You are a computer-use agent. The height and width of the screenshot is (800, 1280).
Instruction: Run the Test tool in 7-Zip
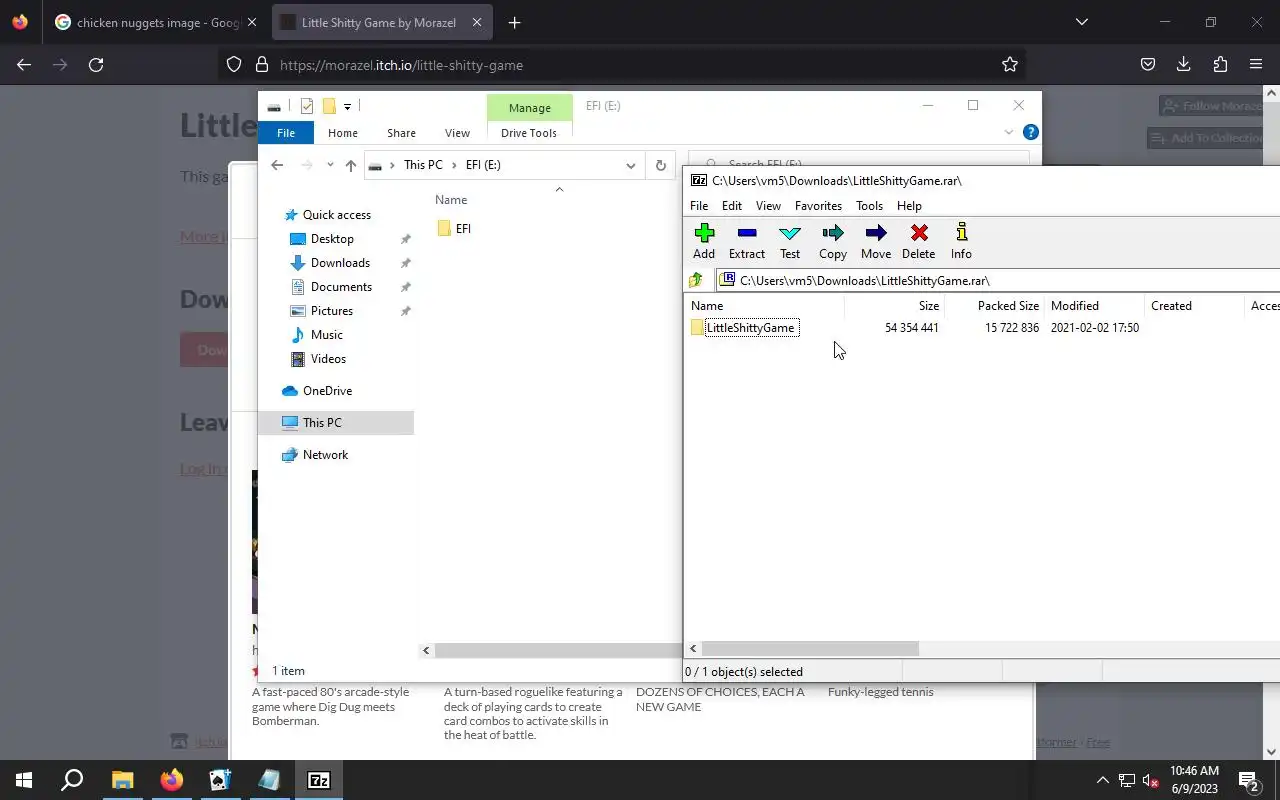coord(790,241)
